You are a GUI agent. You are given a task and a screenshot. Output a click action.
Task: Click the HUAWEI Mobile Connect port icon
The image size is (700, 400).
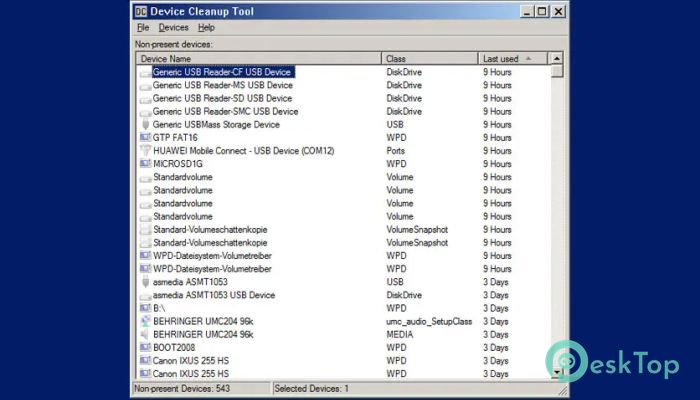pyautogui.click(x=146, y=151)
